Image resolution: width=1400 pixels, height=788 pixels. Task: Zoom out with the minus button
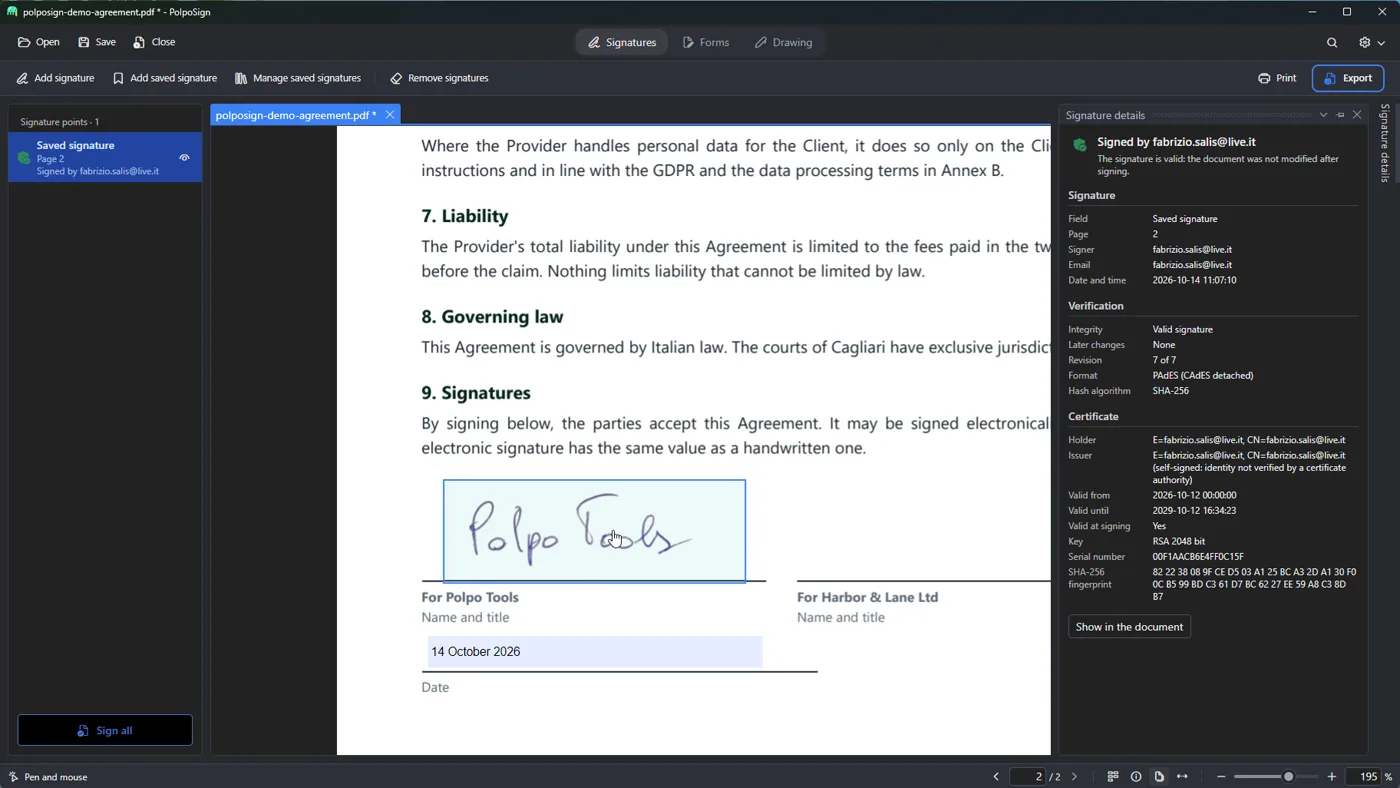pos(1221,777)
